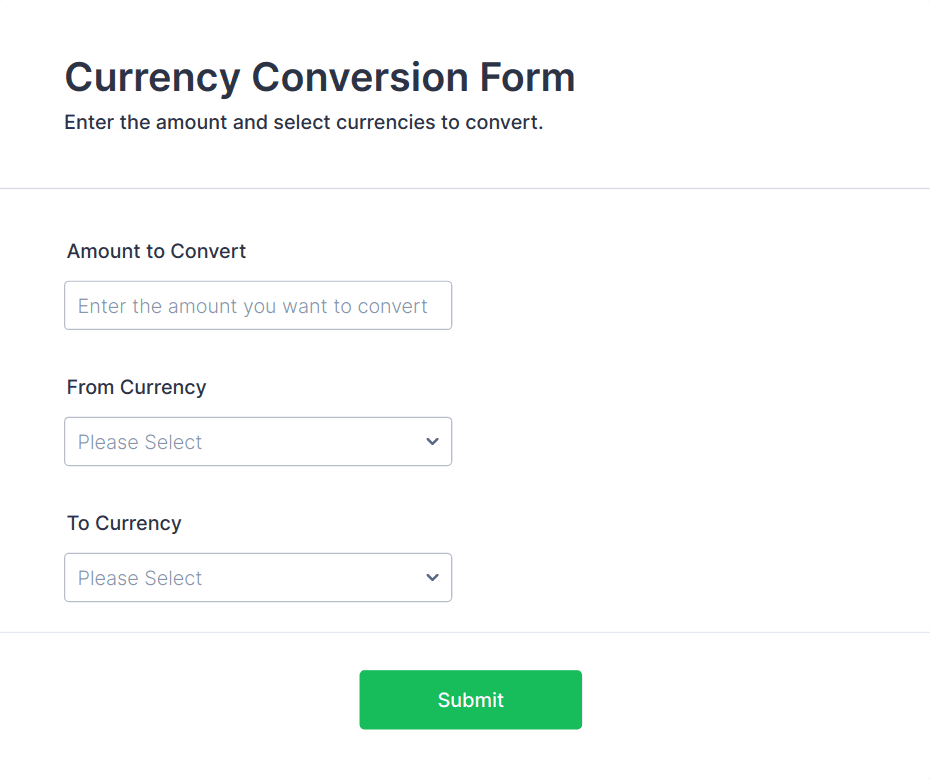
Task: Click the divider line below the header
Action: (465, 188)
